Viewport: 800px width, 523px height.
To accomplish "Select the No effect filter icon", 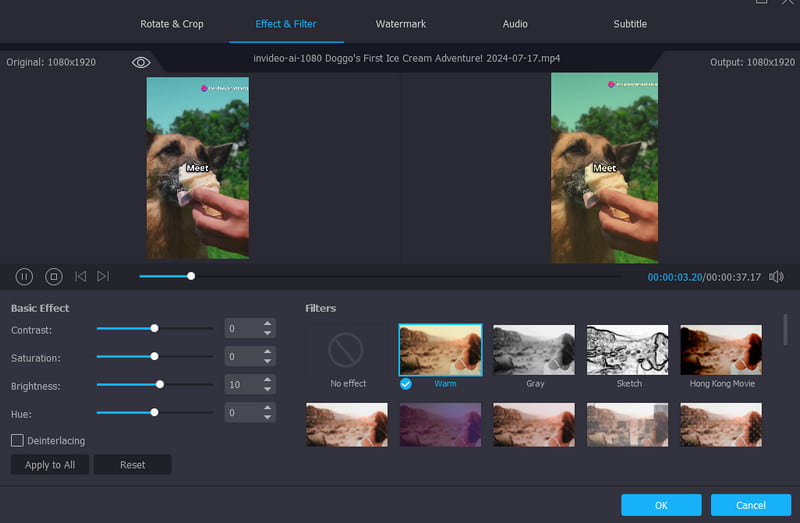I will tap(347, 350).
